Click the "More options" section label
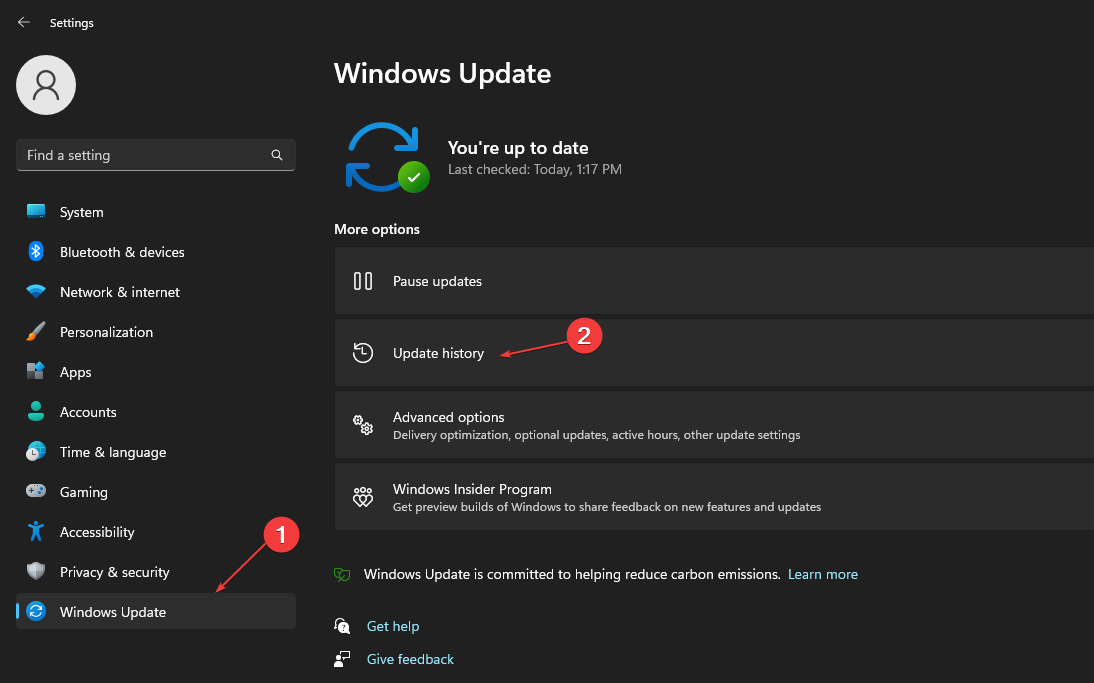Image resolution: width=1094 pixels, height=683 pixels. pos(377,229)
